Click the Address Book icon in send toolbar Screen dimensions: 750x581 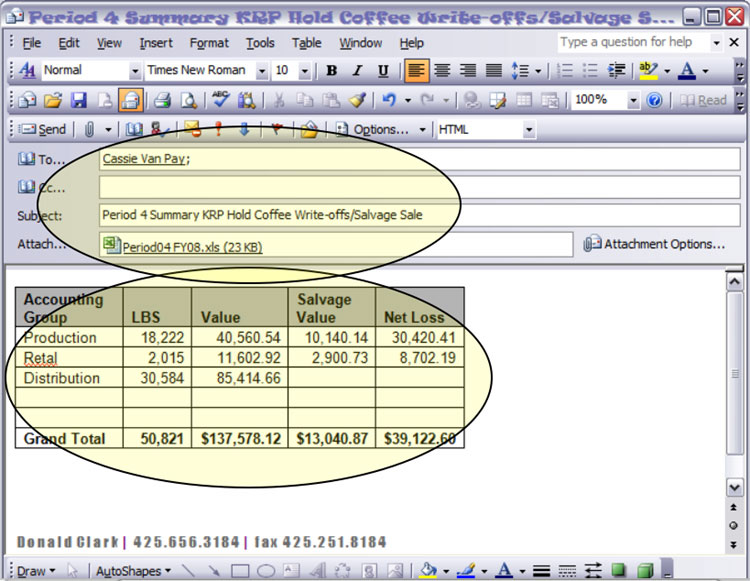(133, 130)
